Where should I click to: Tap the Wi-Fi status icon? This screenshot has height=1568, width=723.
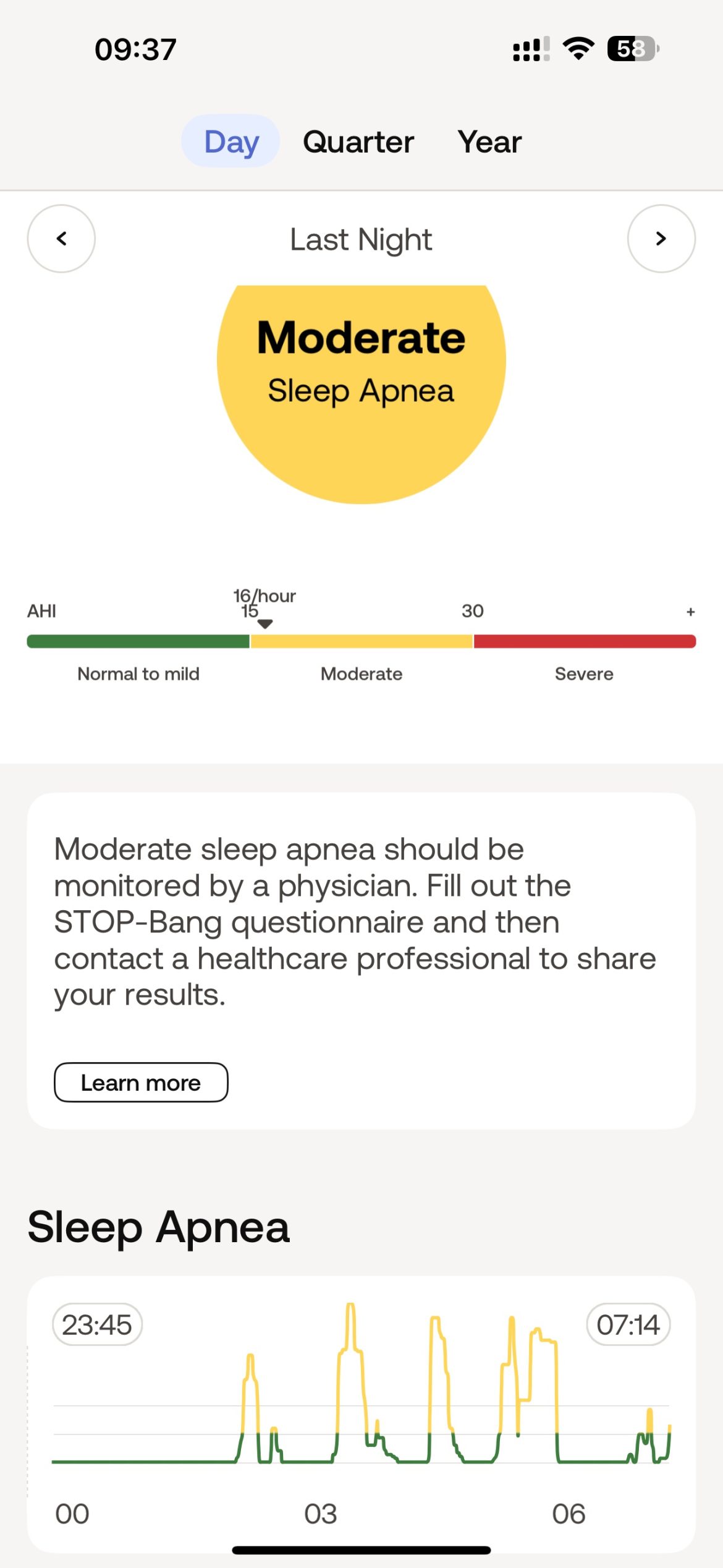click(x=578, y=49)
